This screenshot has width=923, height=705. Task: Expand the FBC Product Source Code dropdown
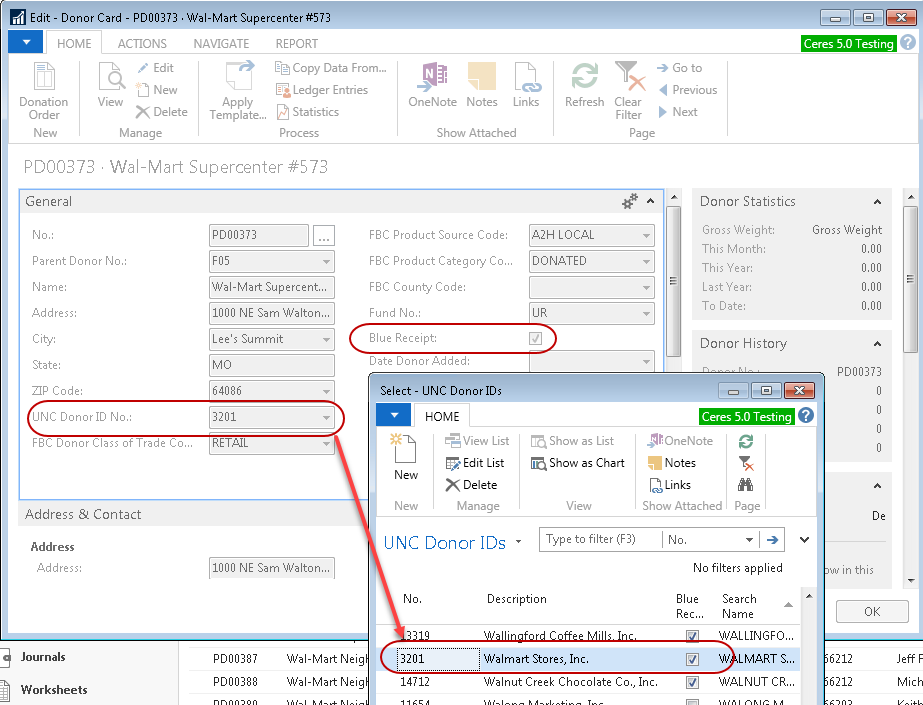pos(646,236)
